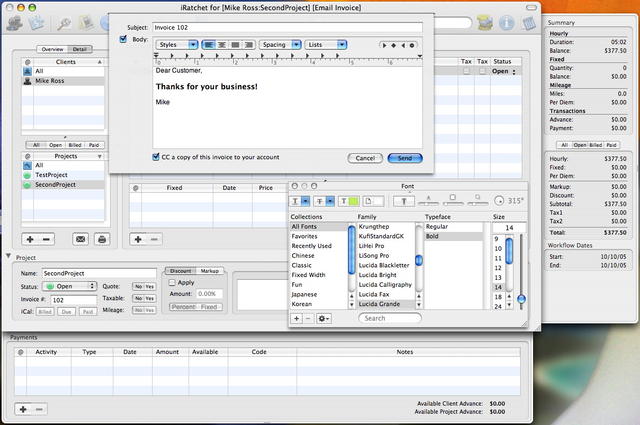Screen dimensions: 640x425
Task: Add a fixed item with plus below Fixed table
Action: point(138,239)
